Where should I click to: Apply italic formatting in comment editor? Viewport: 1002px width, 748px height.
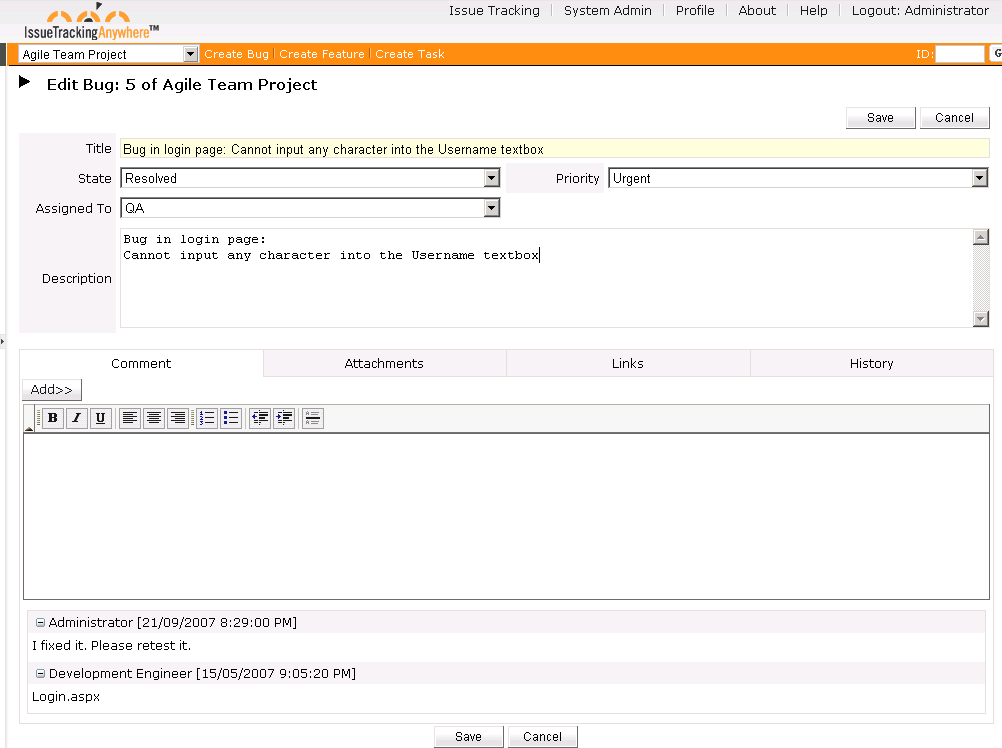77,418
